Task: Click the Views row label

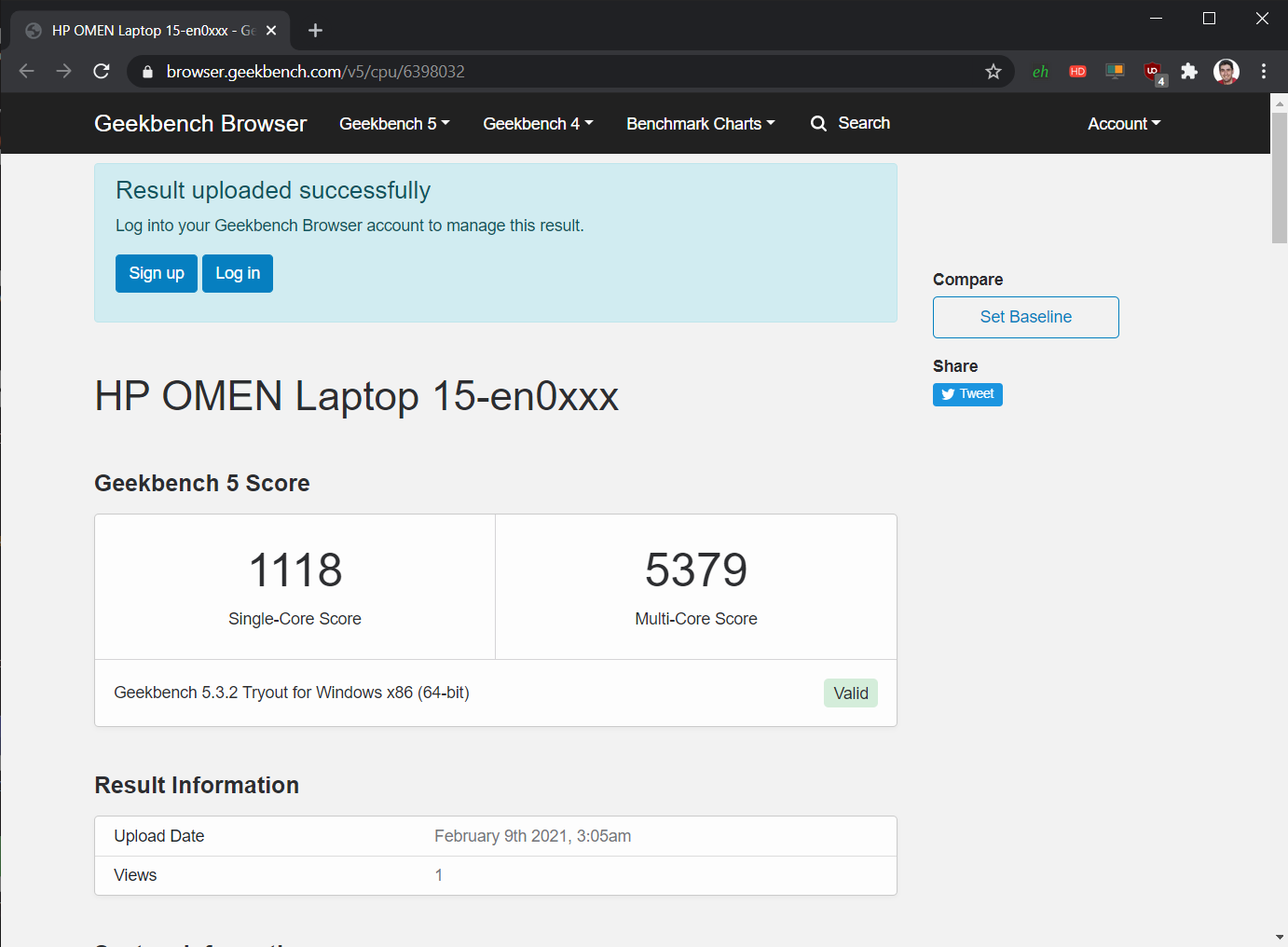Action: tap(135, 875)
